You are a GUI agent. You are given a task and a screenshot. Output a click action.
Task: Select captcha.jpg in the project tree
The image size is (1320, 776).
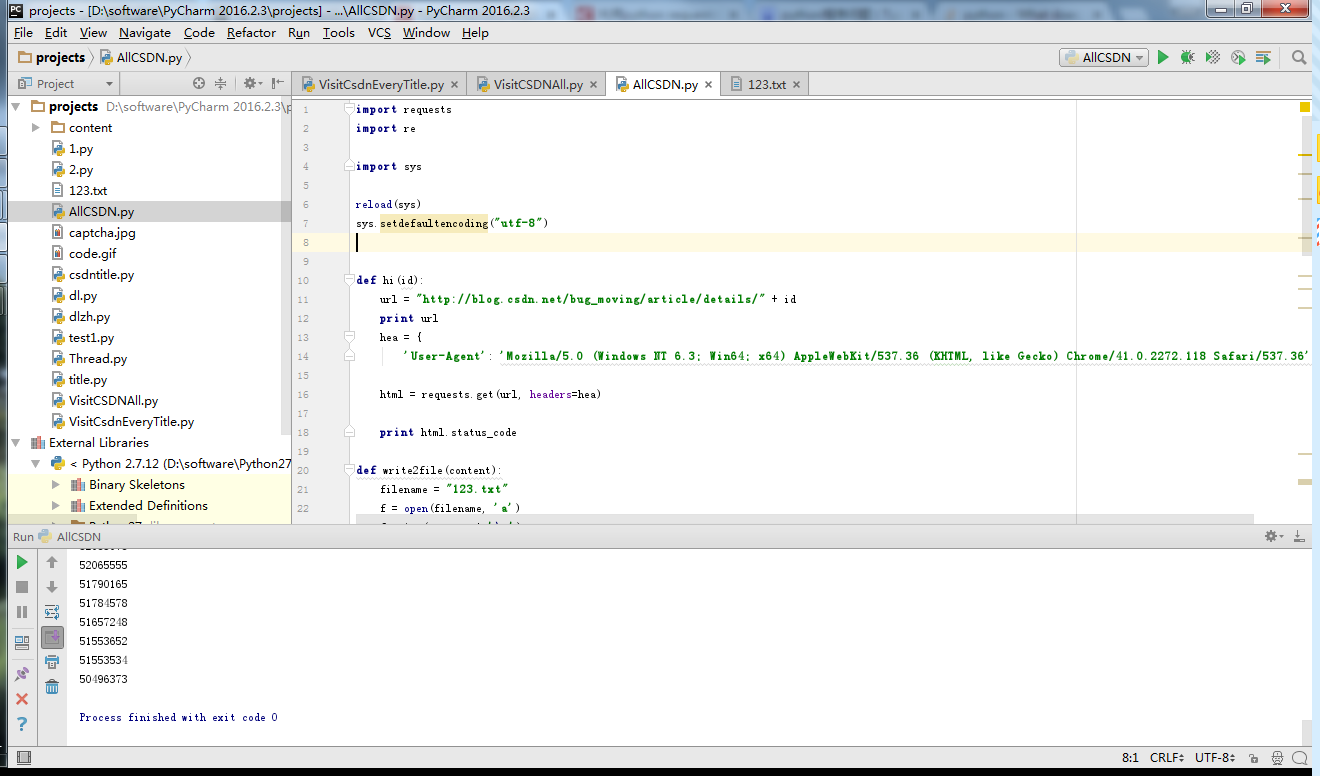[102, 232]
